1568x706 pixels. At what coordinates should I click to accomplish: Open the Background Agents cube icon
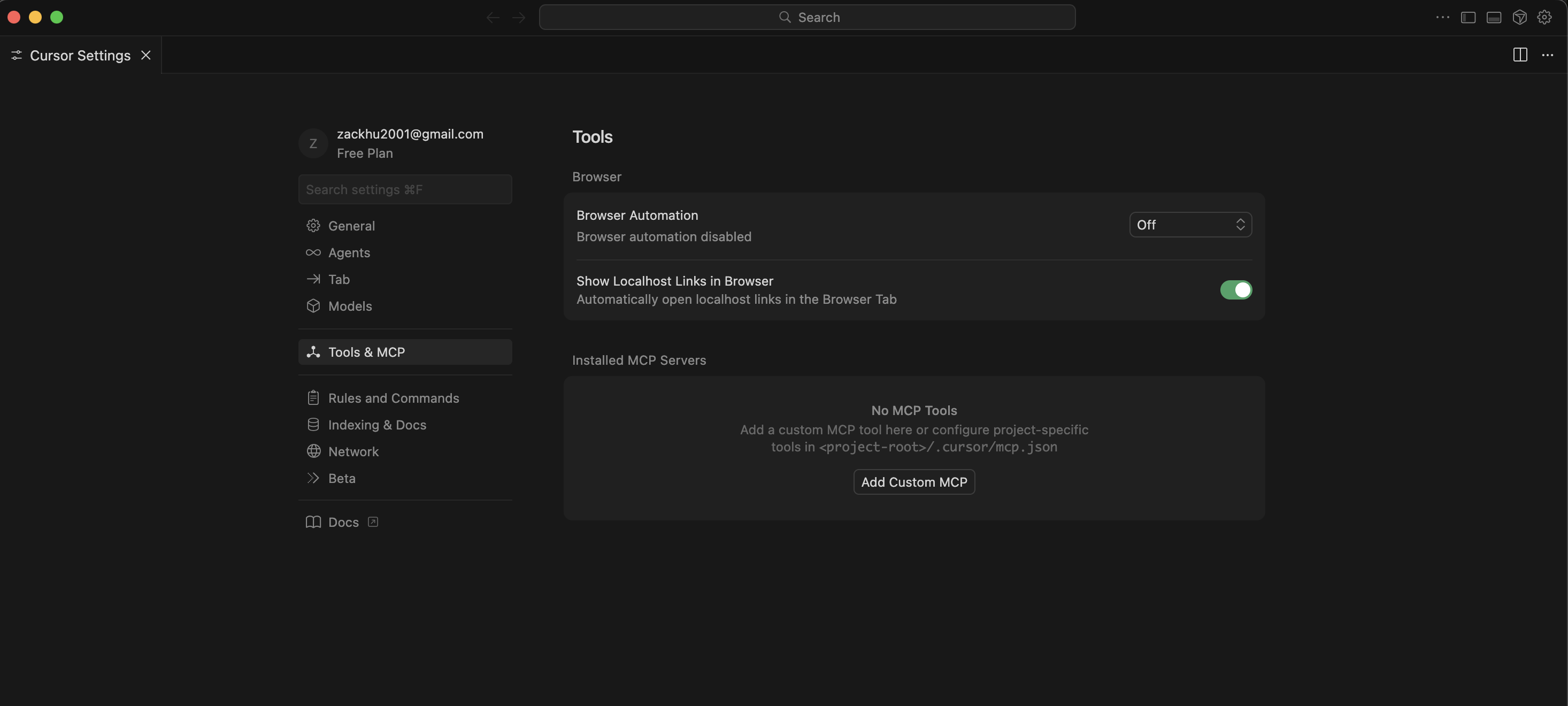tap(1519, 17)
